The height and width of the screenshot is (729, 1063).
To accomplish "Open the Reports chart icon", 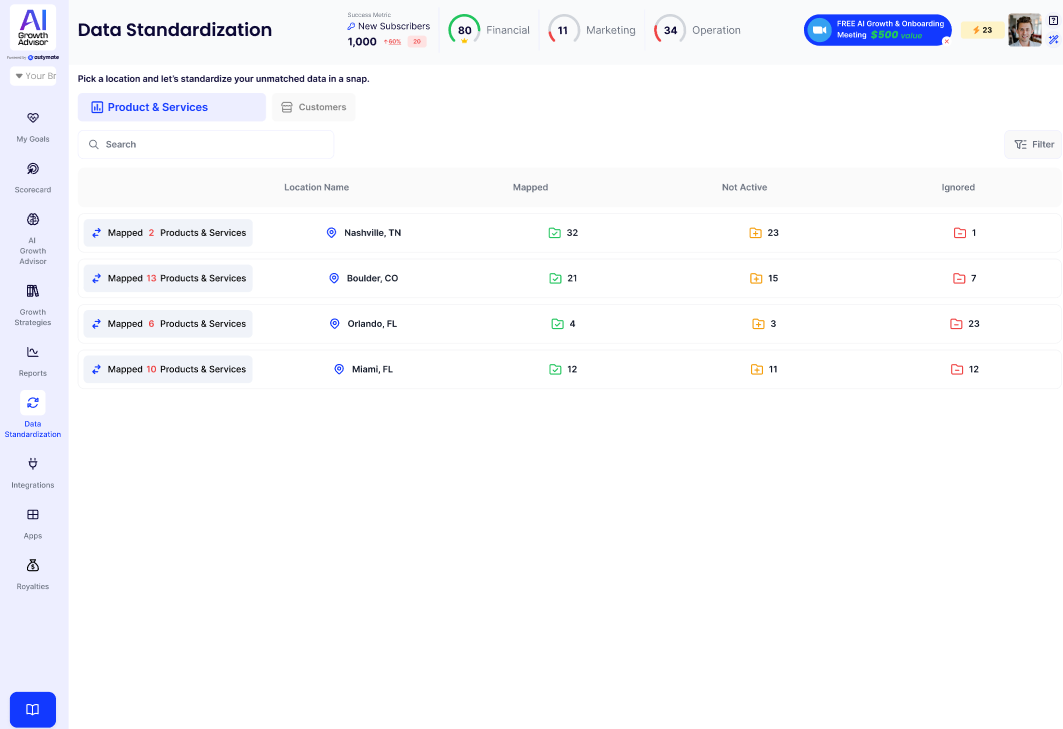I will [32, 352].
